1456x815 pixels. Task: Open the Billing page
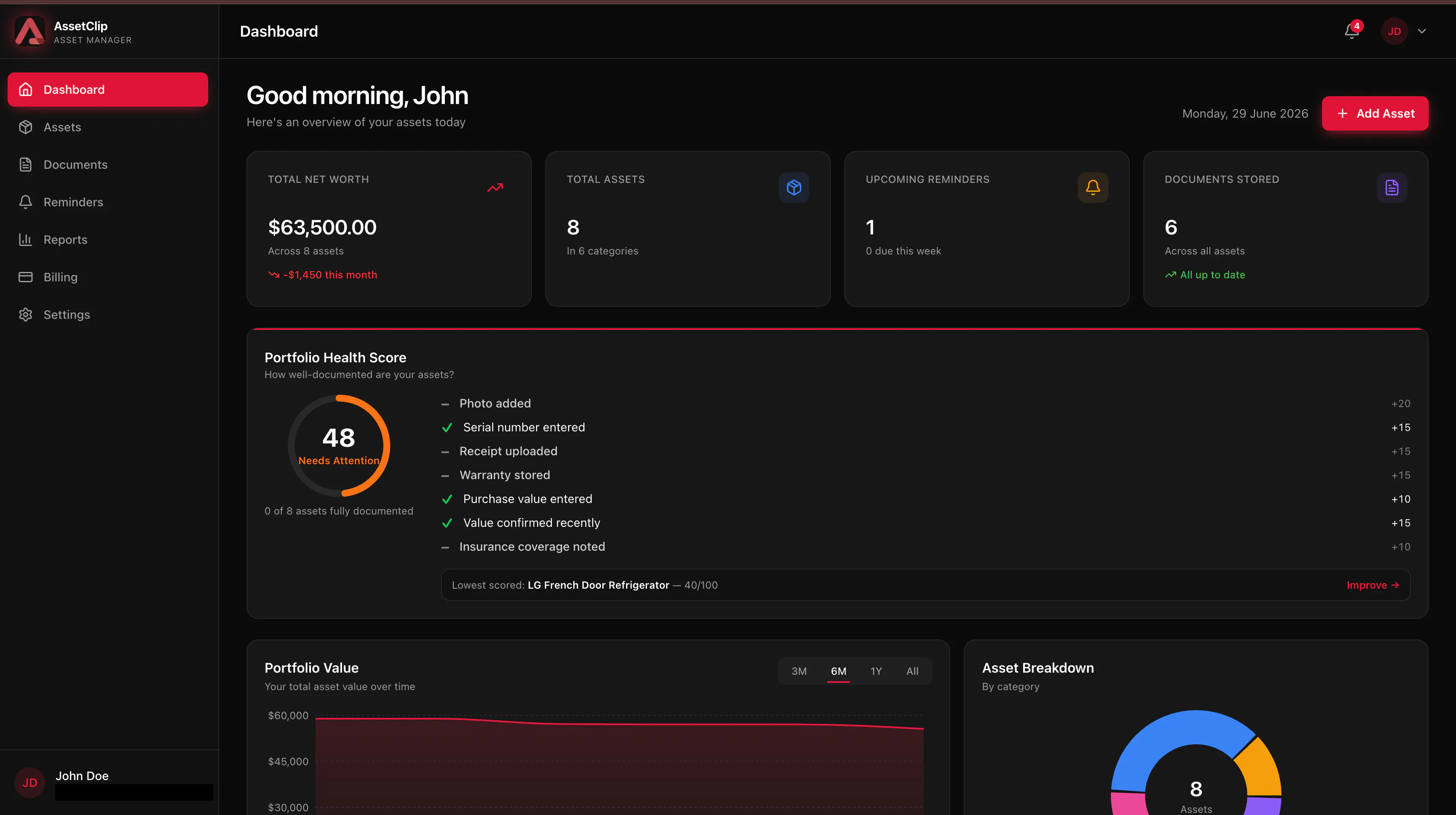point(107,277)
